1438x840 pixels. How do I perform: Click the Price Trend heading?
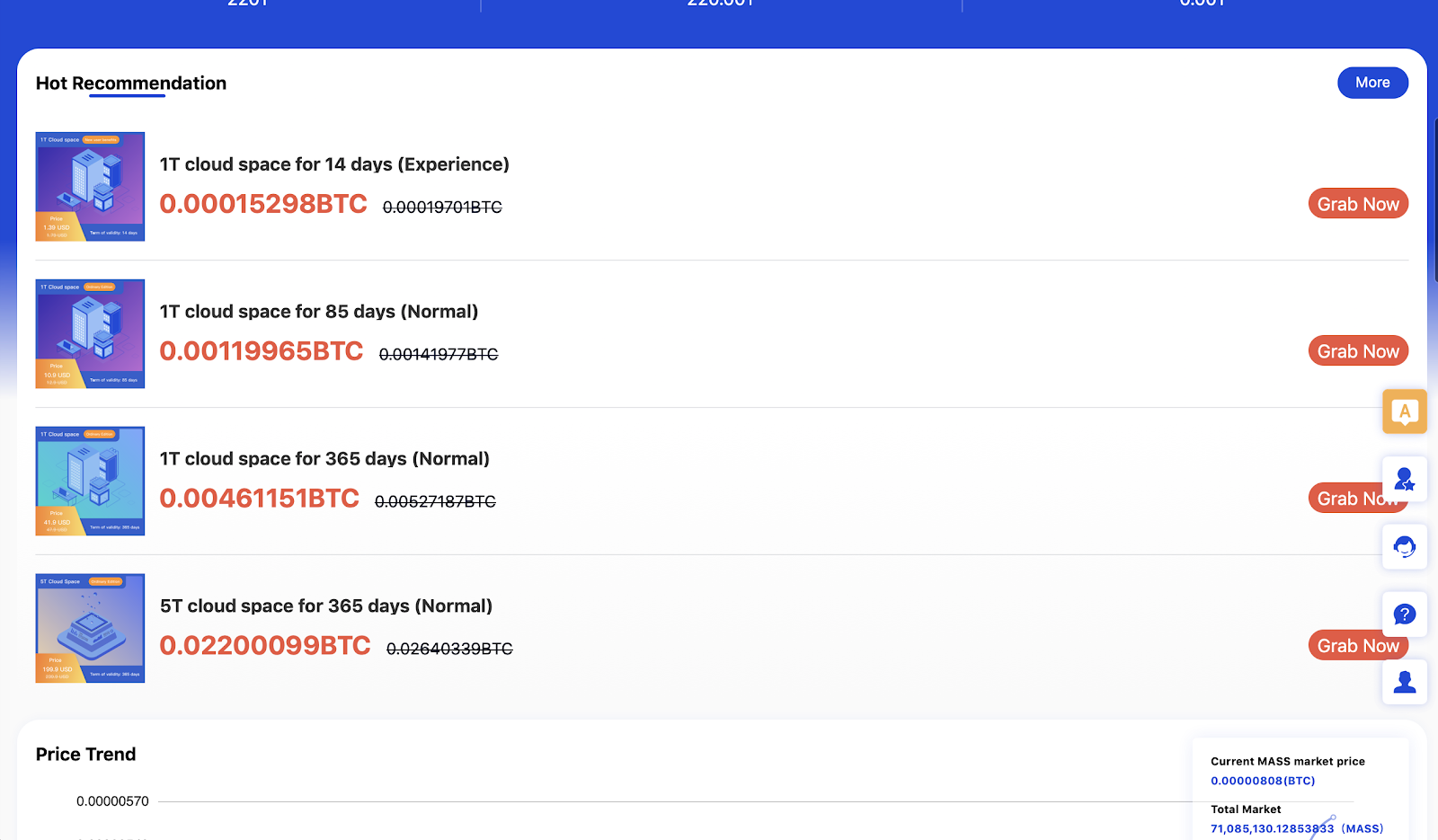tap(86, 755)
